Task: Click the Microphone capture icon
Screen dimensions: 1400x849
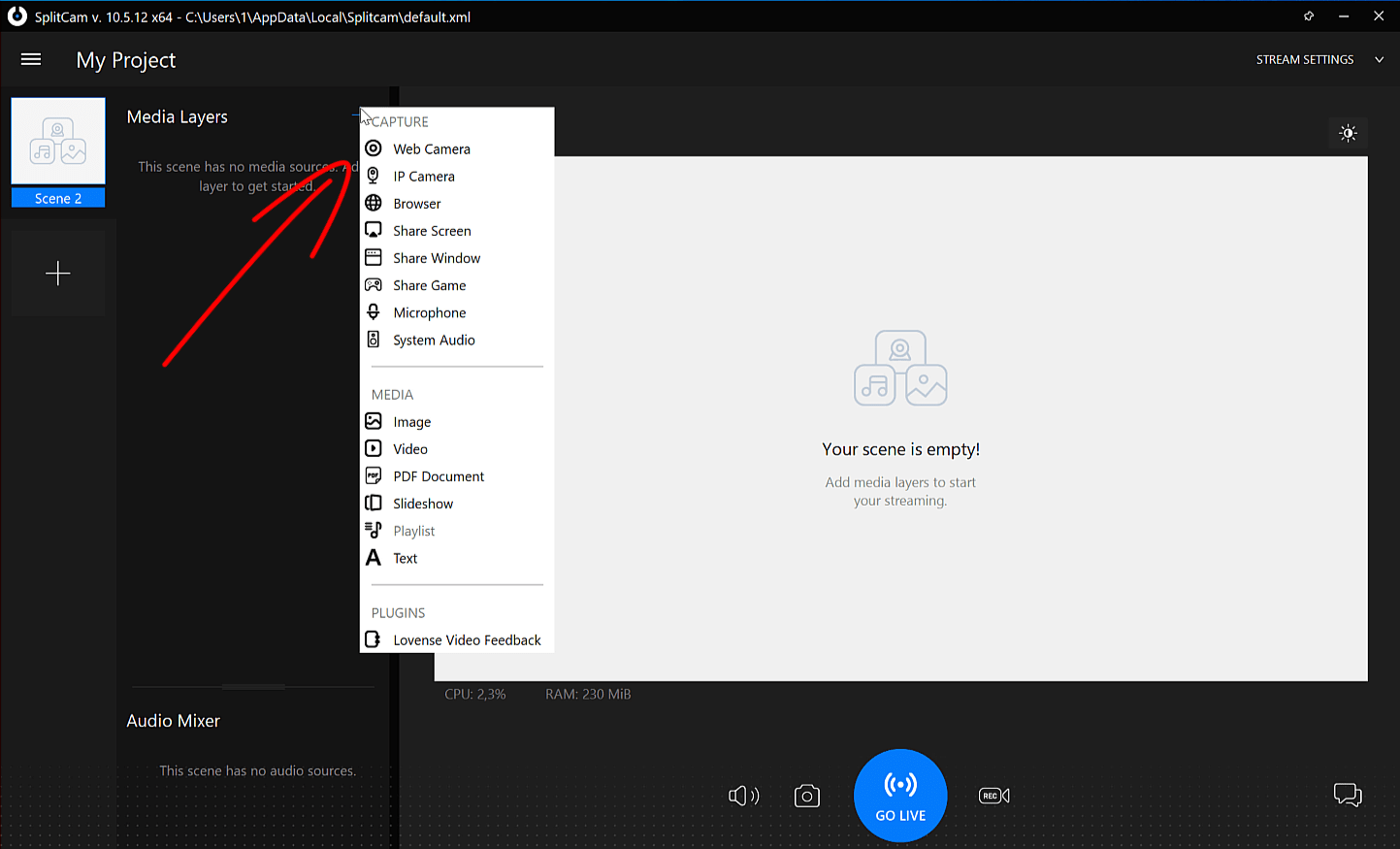Action: point(374,311)
